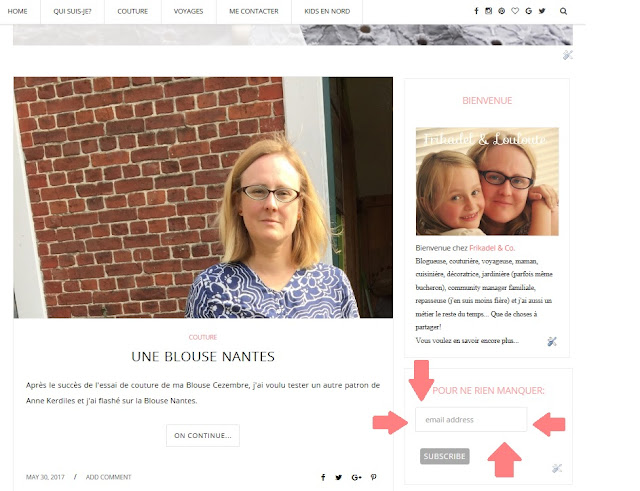
Task: Click the Subscribe button
Action: (x=444, y=456)
